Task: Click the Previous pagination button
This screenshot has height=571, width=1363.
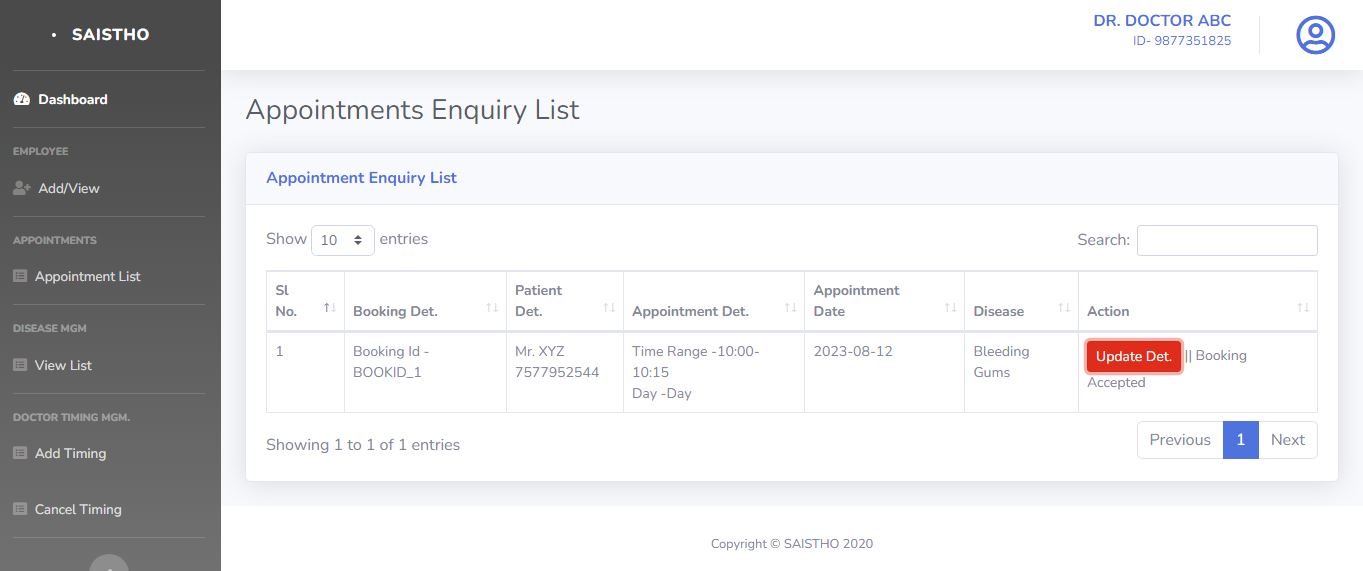Action: 1179,440
